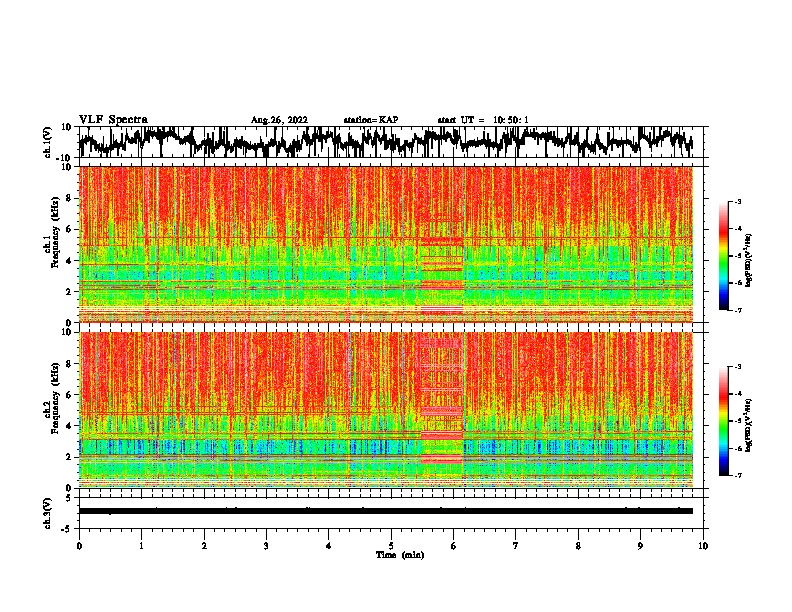Click the ch.1 colorbar "log(PSD)" units label

pyautogui.click(x=749, y=261)
